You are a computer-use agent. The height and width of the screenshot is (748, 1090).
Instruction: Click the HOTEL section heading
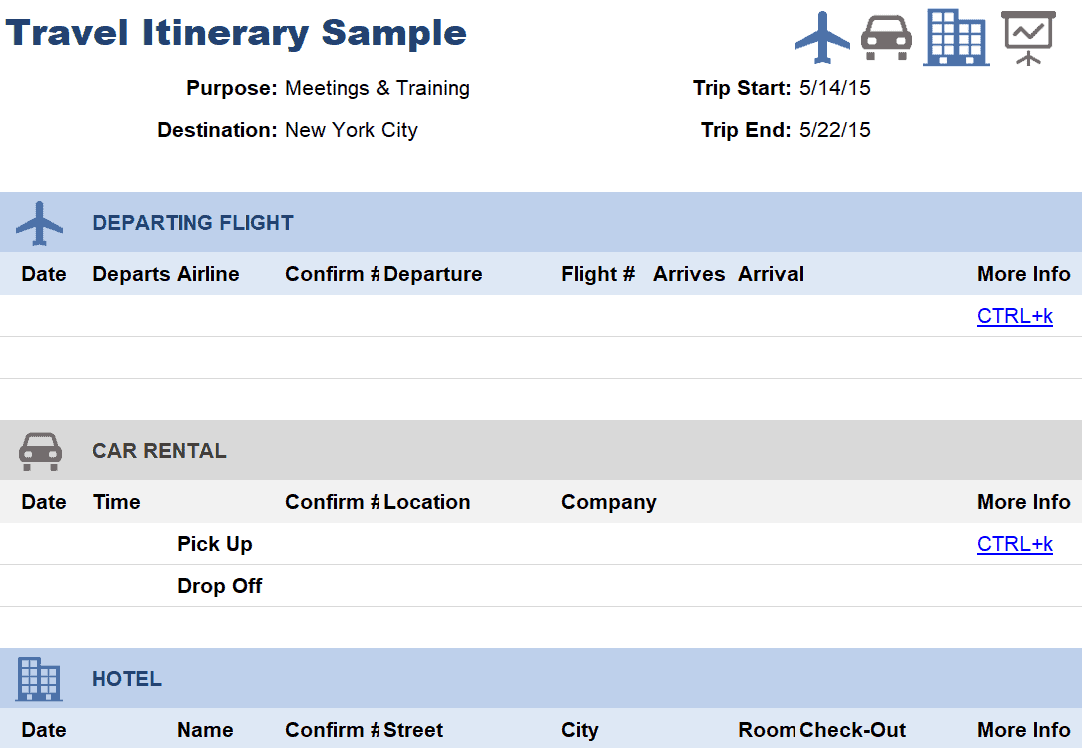pos(127,679)
